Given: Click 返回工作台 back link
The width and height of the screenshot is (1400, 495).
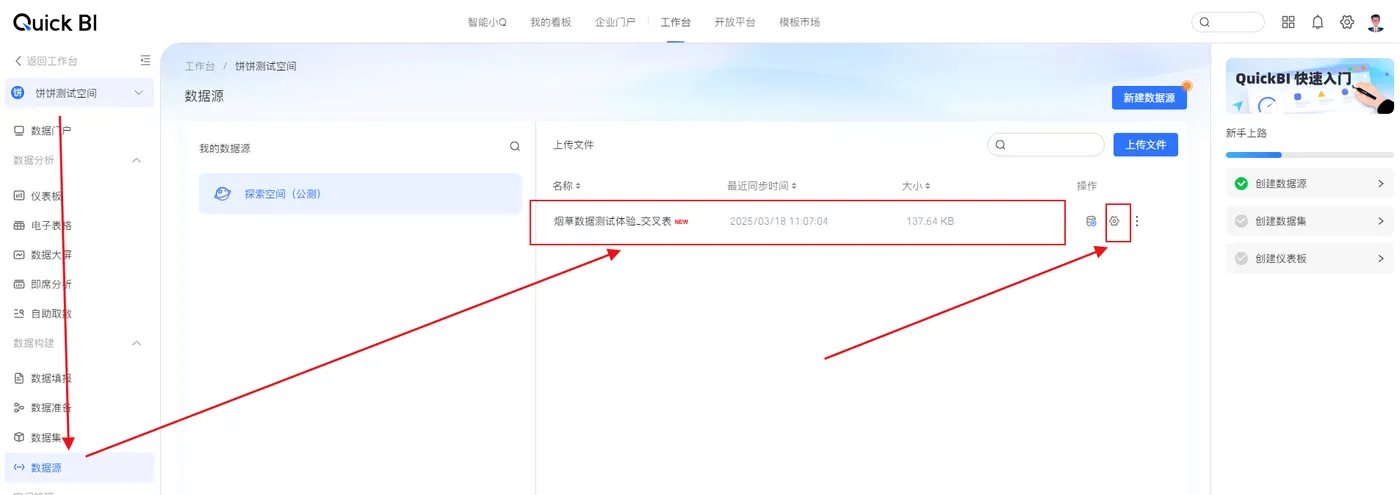Looking at the screenshot, I should [46, 61].
